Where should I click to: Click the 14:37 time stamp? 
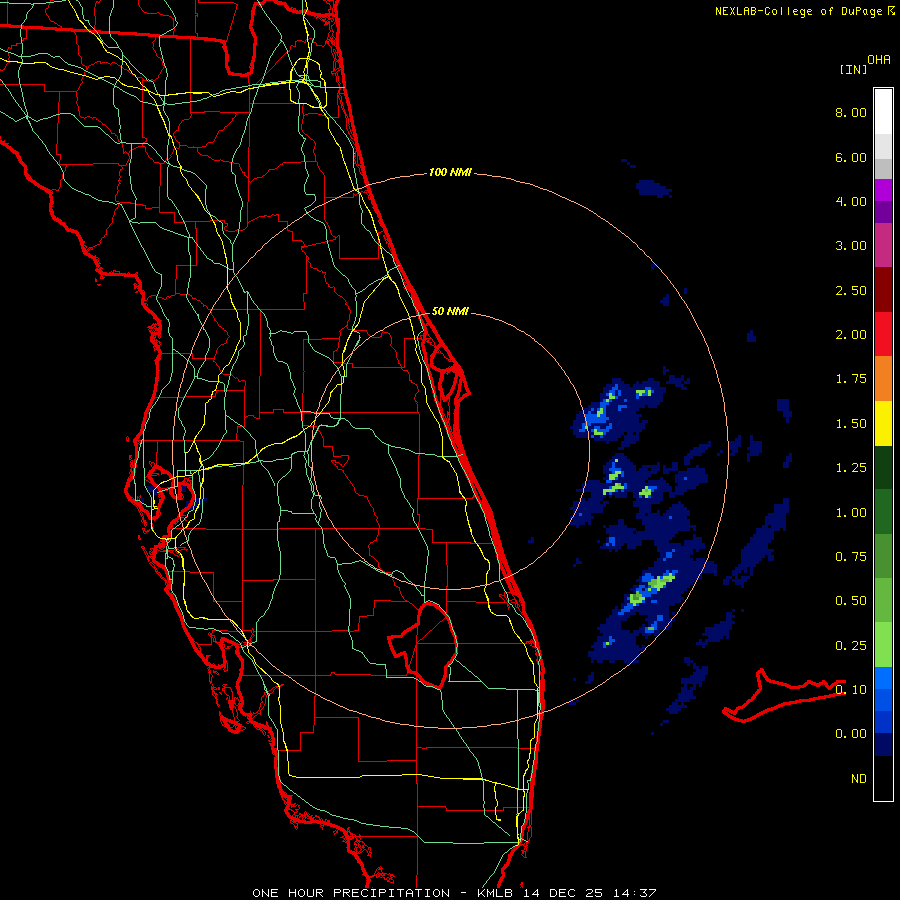637,893
